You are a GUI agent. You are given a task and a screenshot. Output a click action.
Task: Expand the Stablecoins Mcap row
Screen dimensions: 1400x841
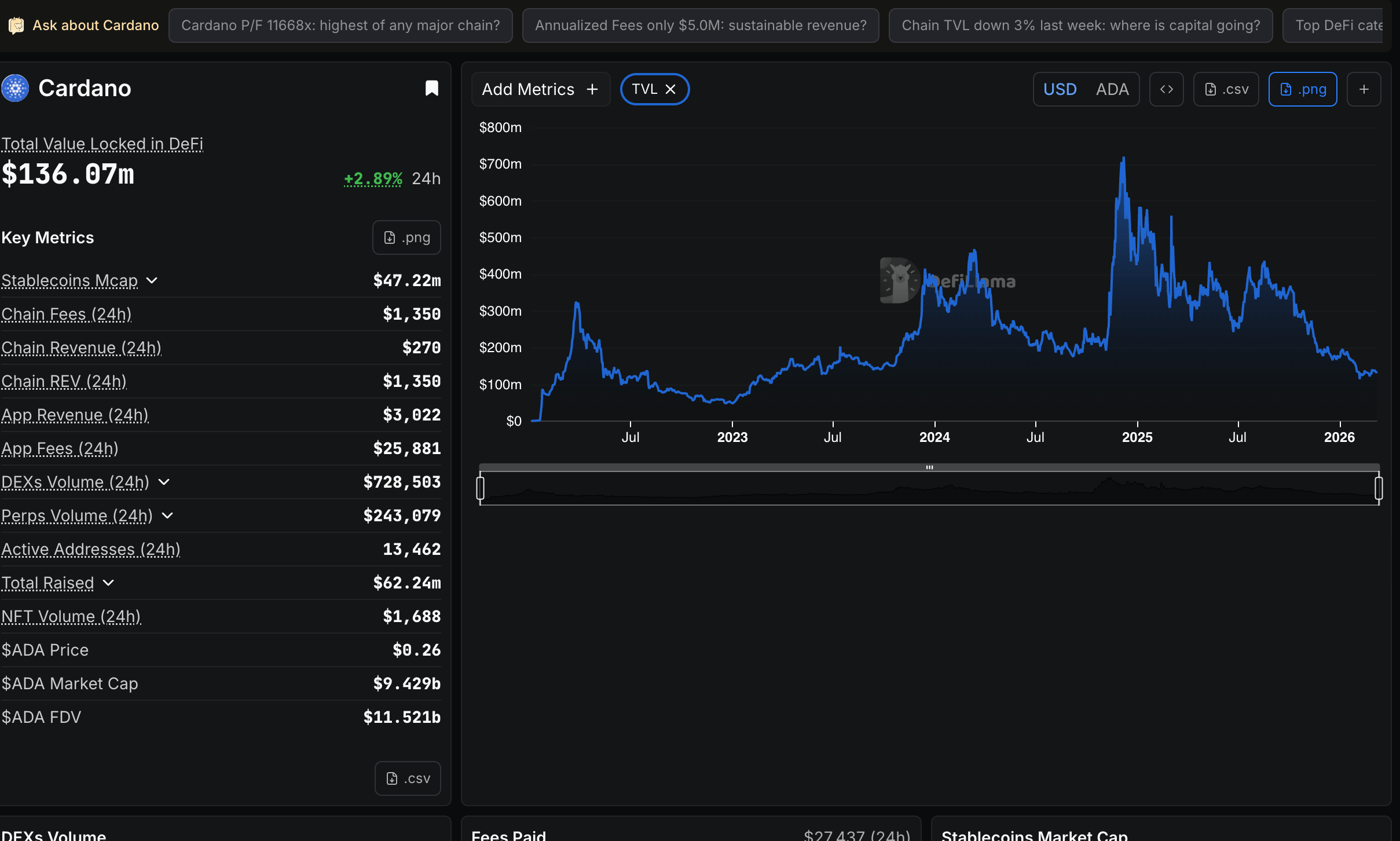(x=152, y=280)
